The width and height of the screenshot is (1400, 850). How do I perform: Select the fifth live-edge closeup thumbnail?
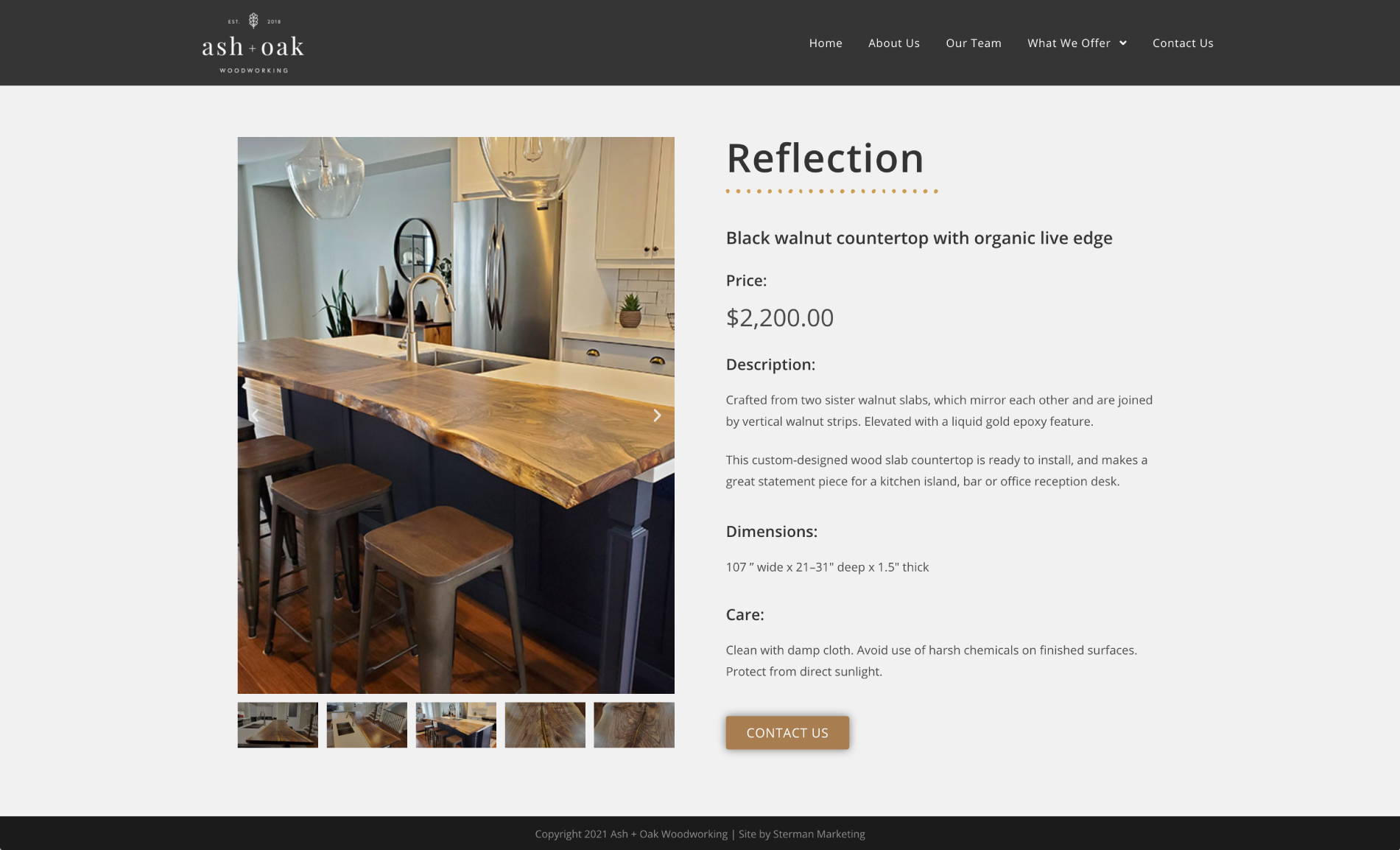634,725
